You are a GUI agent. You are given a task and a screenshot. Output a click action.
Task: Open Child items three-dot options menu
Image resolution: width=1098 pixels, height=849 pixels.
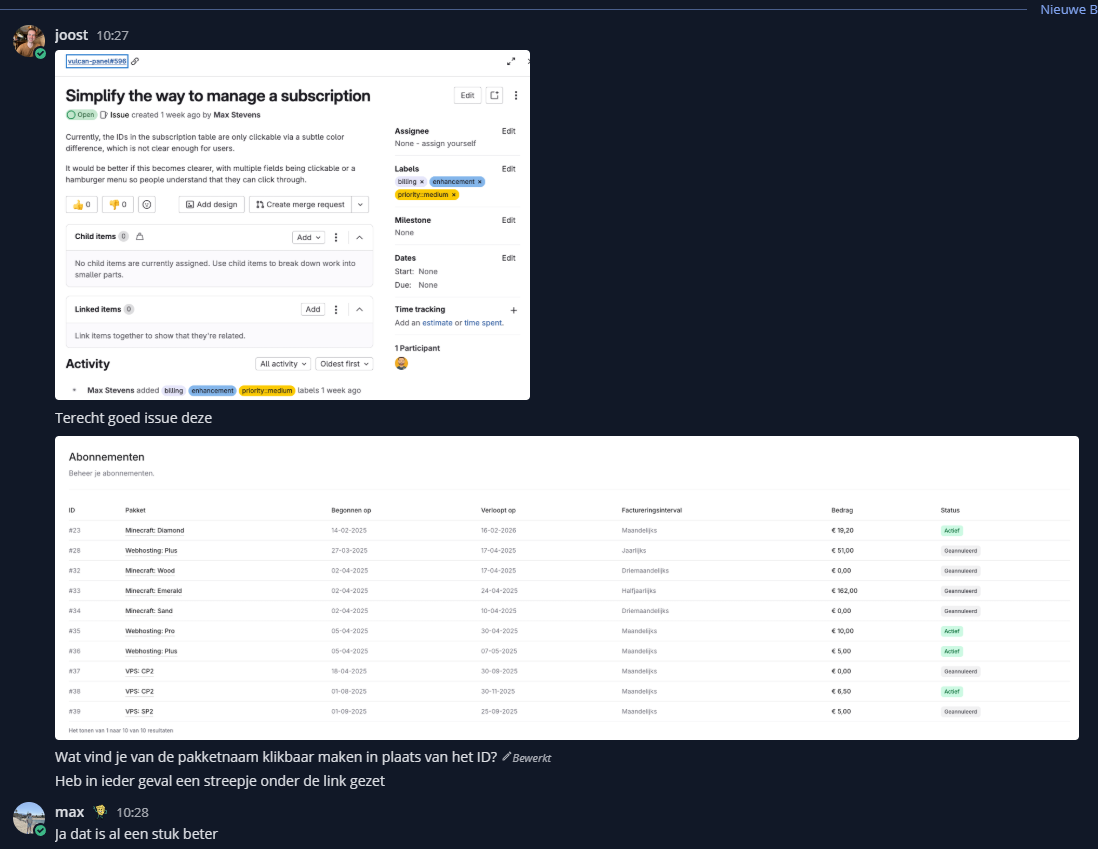tap(336, 237)
